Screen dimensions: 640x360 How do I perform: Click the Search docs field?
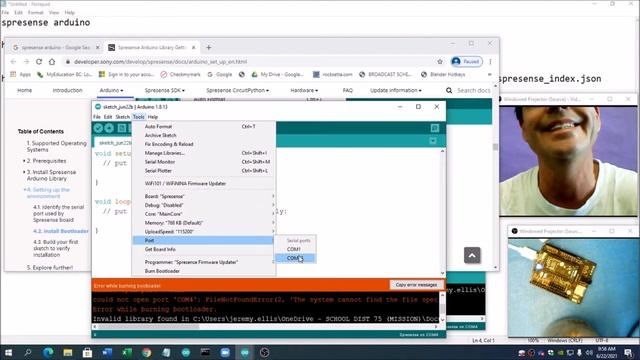point(473,90)
